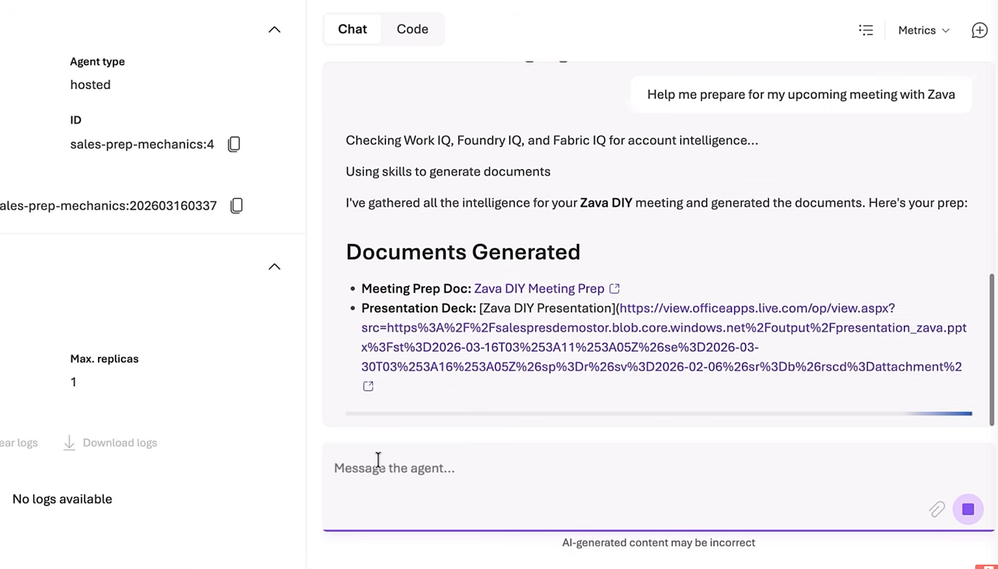Click the paperclip attach file icon
Image resolution: width=998 pixels, height=569 pixels.
pyautogui.click(x=937, y=510)
